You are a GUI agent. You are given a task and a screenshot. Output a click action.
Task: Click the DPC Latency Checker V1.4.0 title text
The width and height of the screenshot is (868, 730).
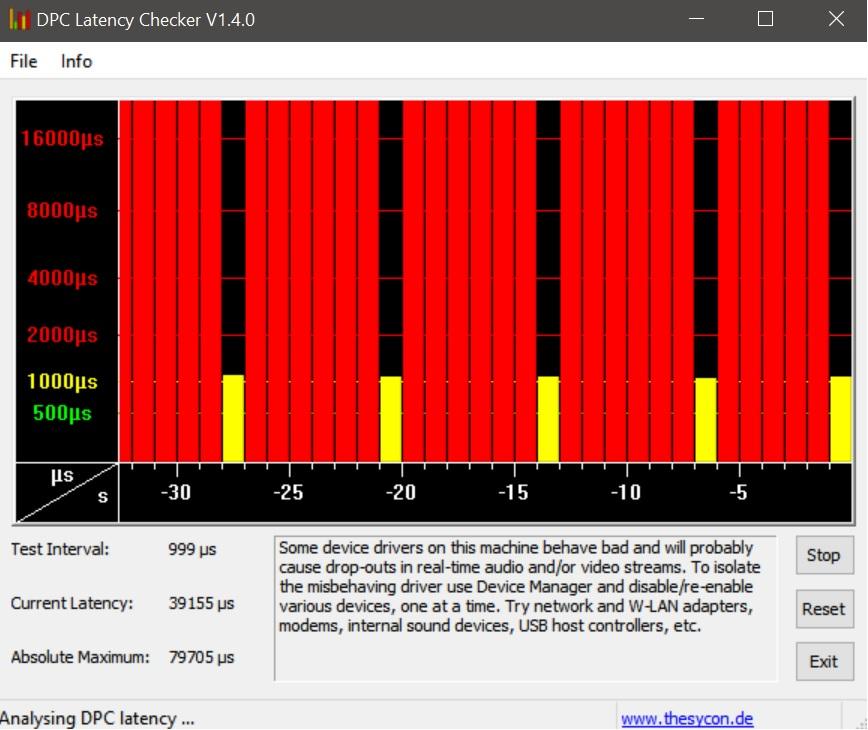click(x=146, y=19)
